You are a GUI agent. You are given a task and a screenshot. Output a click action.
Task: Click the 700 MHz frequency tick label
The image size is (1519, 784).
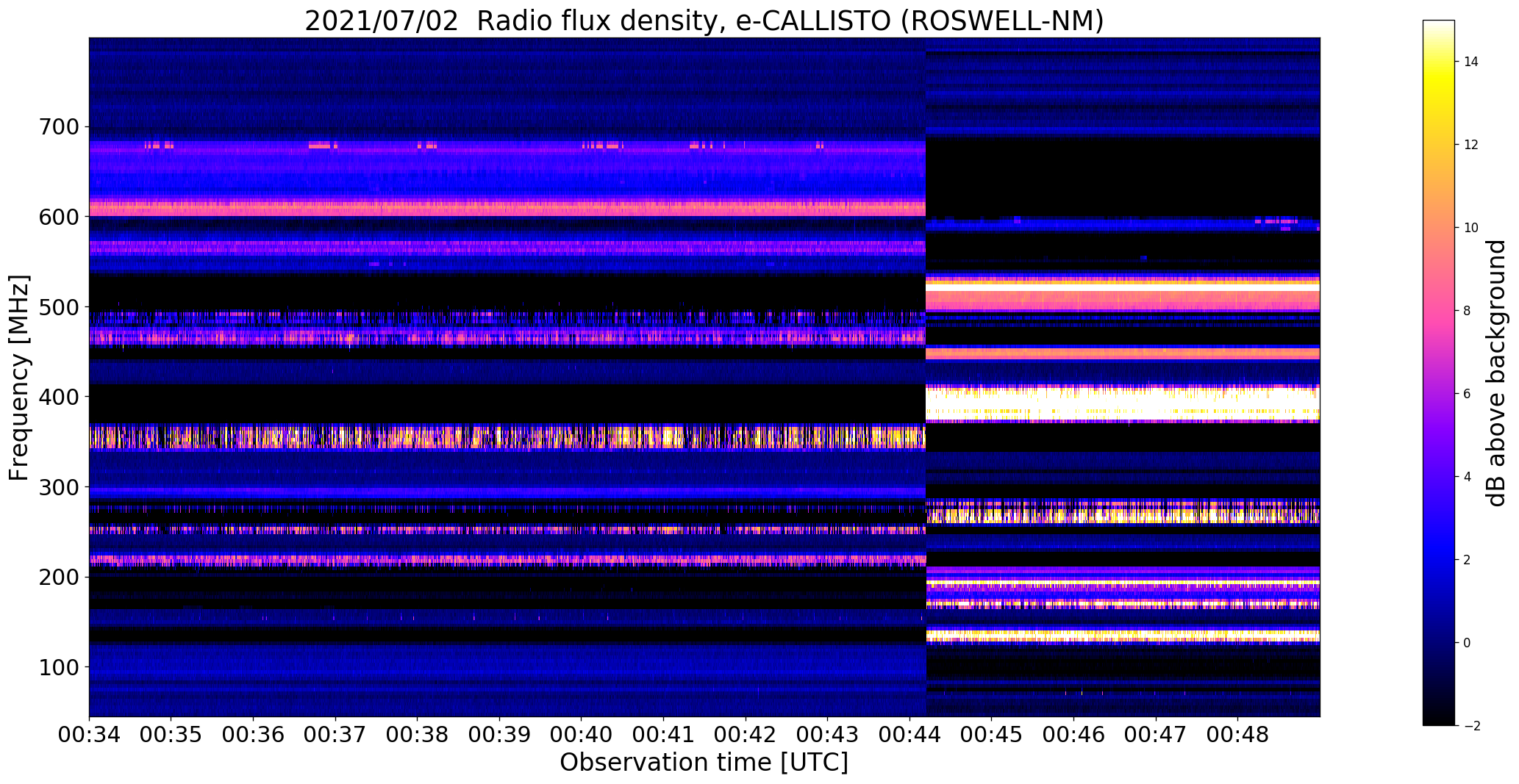57,127
